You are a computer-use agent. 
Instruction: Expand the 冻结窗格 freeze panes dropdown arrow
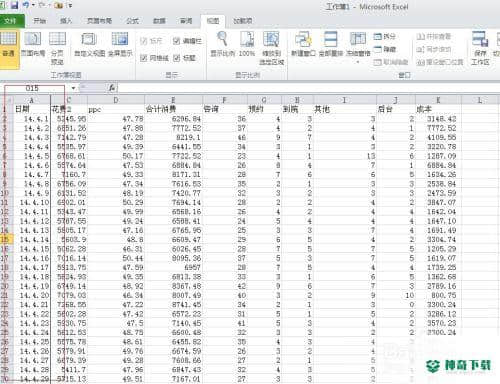pos(358,62)
